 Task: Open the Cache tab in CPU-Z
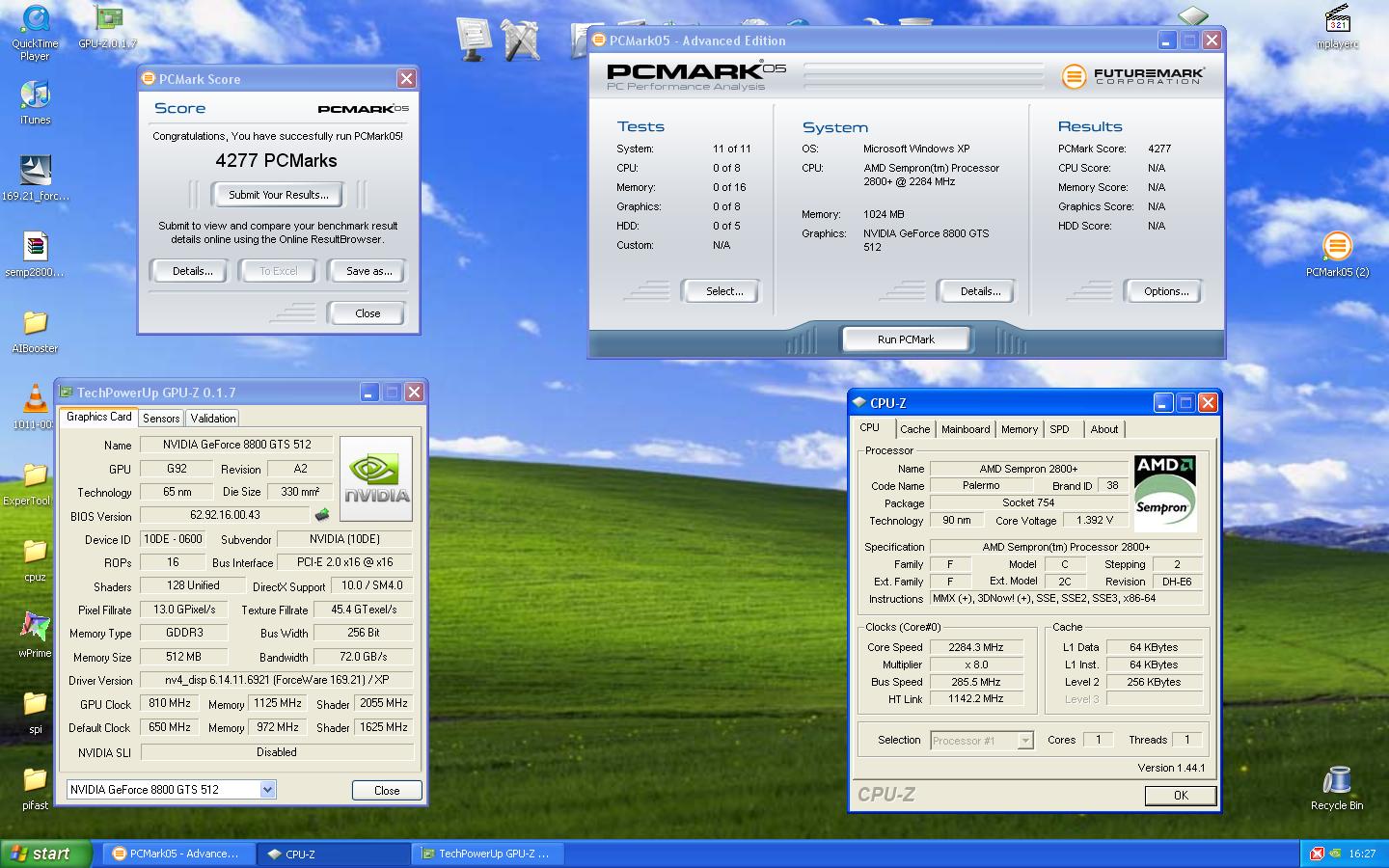coord(914,429)
